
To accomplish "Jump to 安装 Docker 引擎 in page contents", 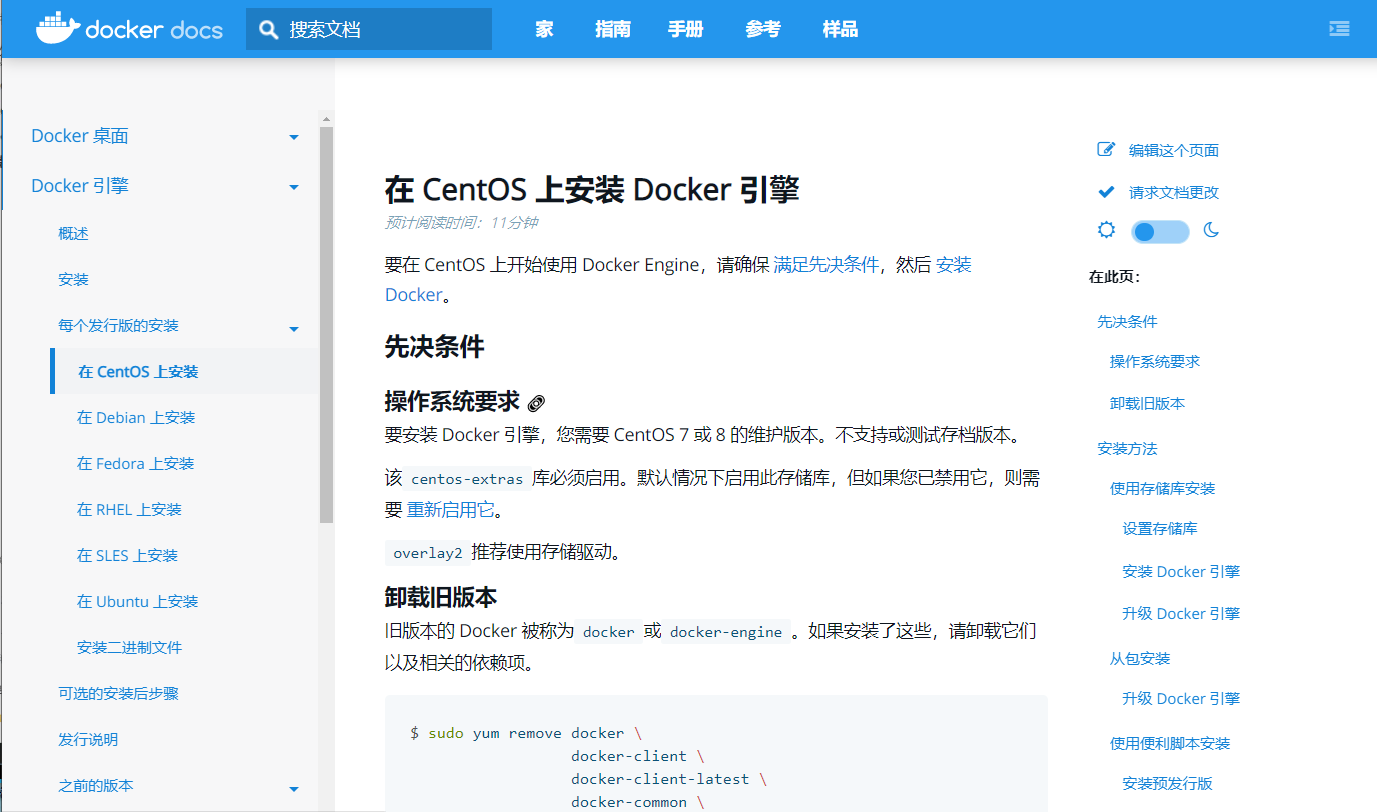I will coord(1181,571).
